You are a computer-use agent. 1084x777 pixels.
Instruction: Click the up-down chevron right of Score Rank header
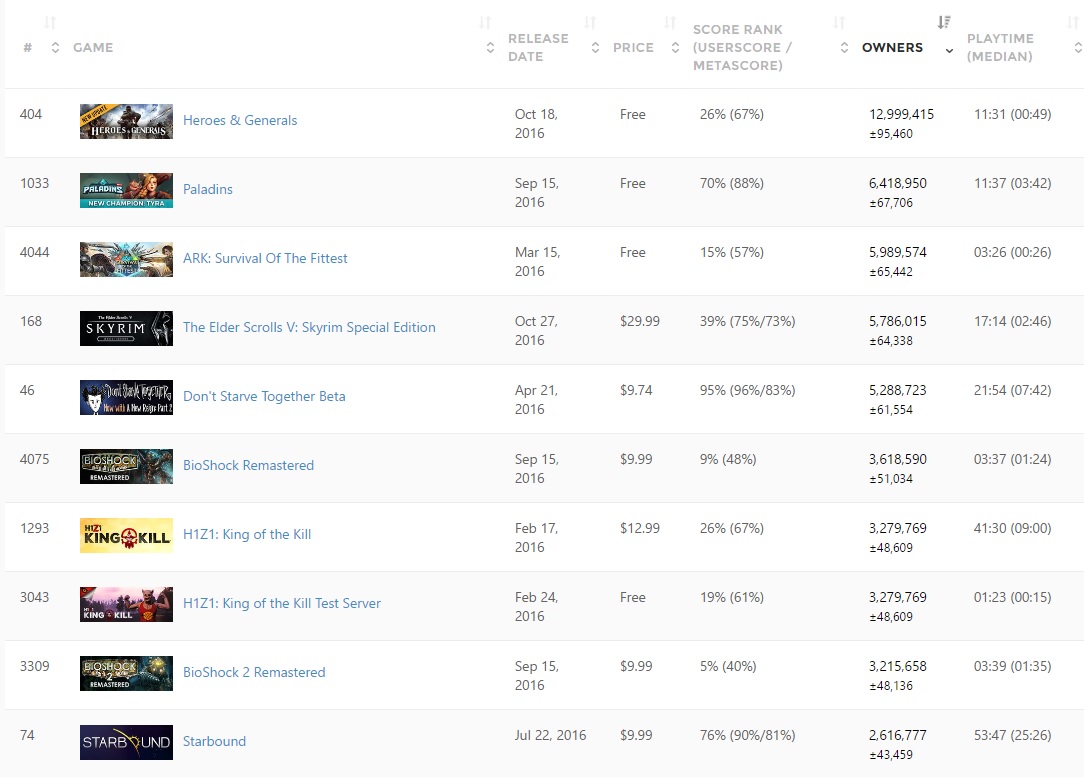click(x=841, y=48)
